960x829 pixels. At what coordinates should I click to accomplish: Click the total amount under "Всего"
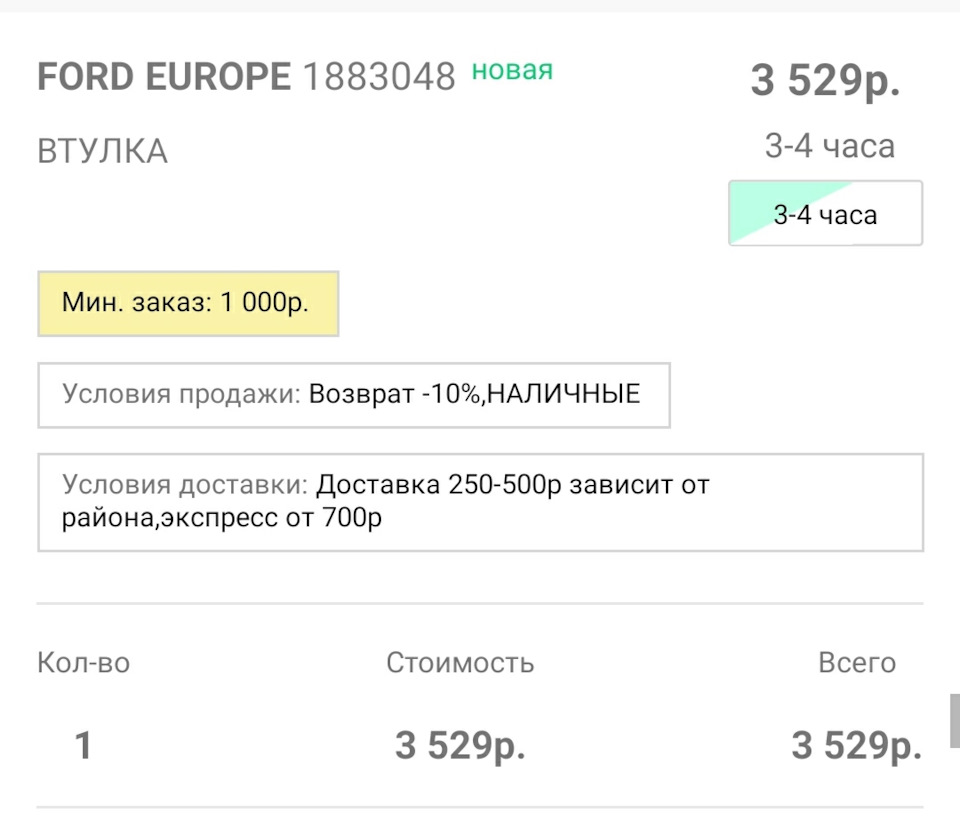click(x=856, y=745)
